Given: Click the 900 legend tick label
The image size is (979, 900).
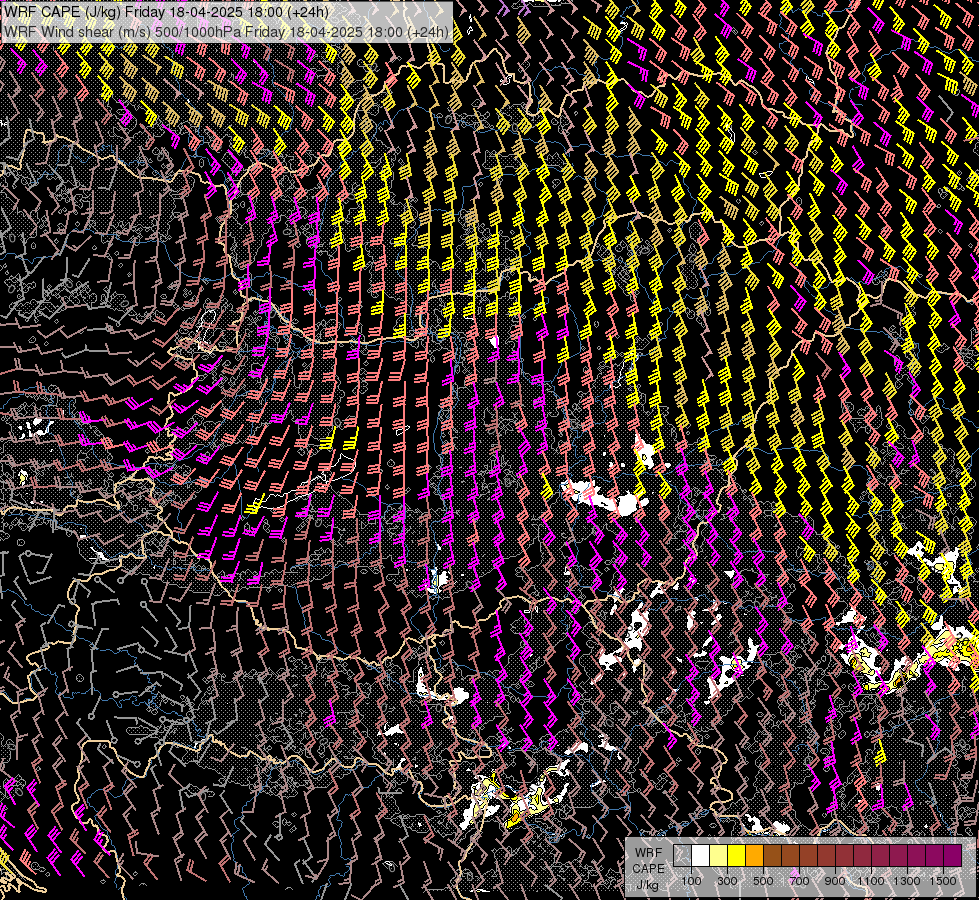Looking at the screenshot, I should [835, 881].
